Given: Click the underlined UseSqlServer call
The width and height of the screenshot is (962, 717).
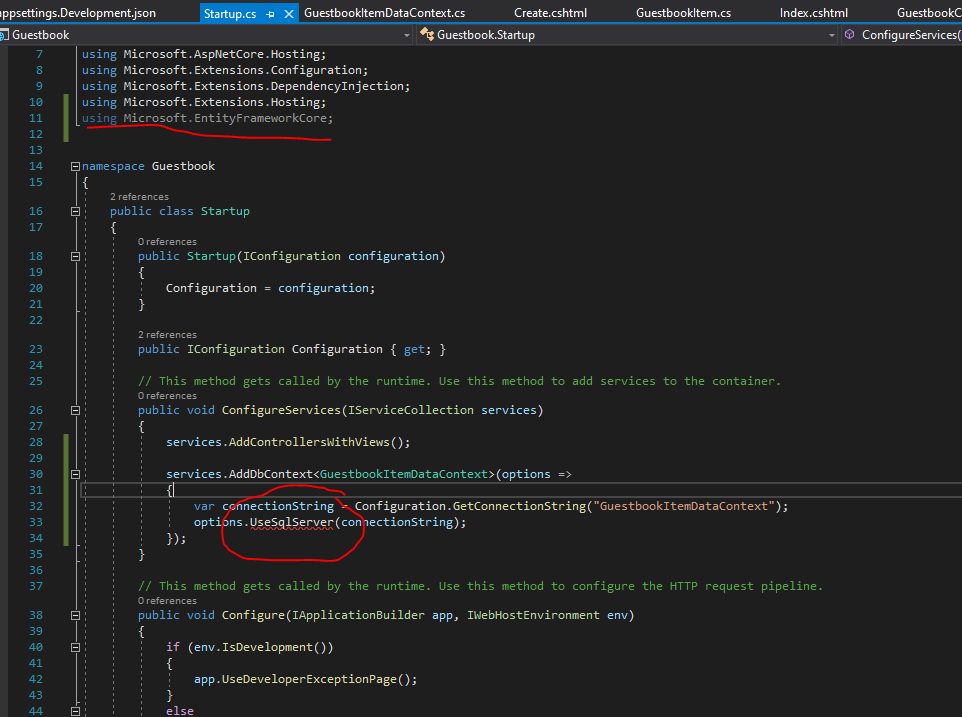Looking at the screenshot, I should point(292,523).
